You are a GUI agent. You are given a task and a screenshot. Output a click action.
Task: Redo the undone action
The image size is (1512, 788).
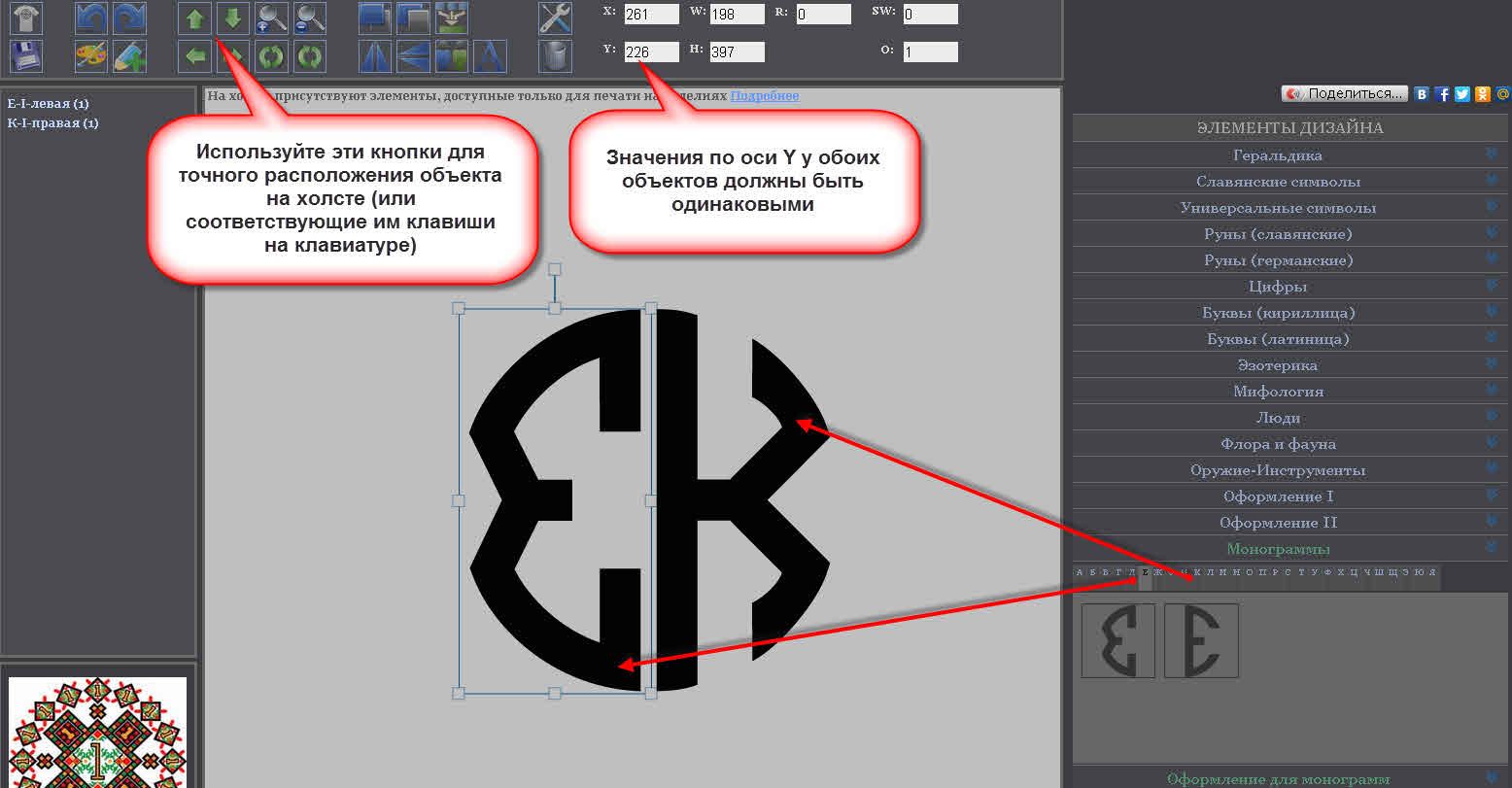coord(129,18)
